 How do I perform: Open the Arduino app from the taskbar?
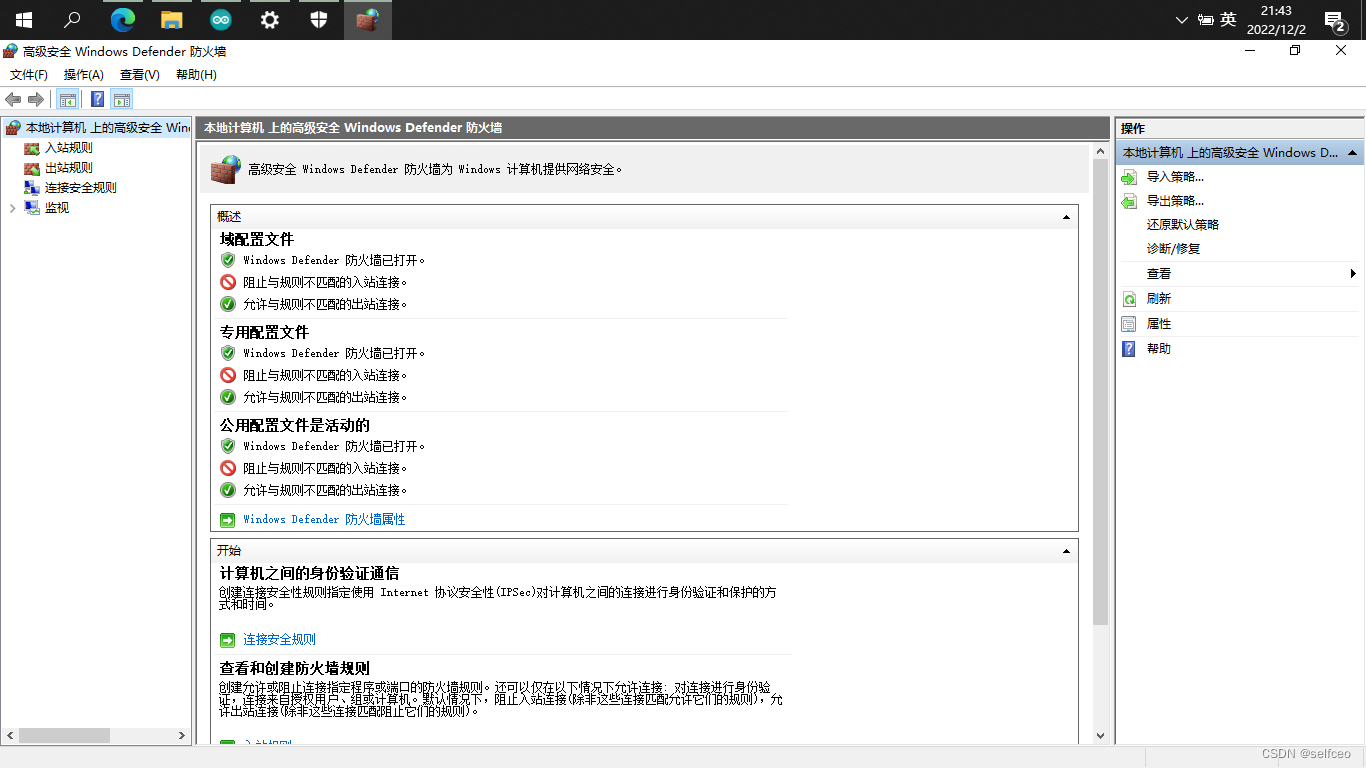(x=221, y=20)
